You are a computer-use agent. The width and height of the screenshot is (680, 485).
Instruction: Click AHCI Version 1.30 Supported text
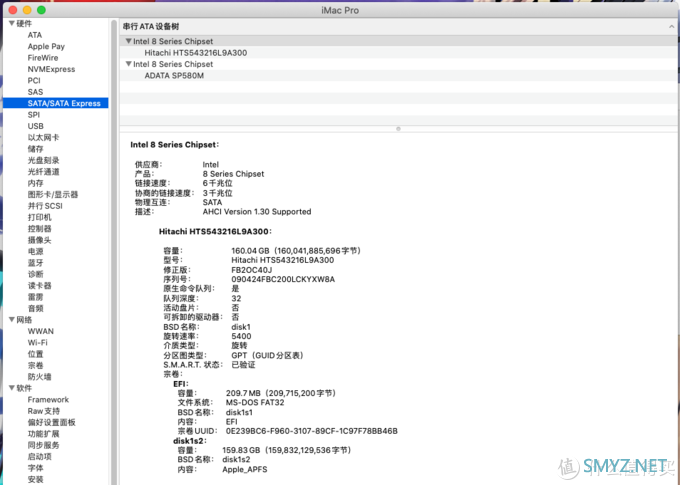coord(257,212)
